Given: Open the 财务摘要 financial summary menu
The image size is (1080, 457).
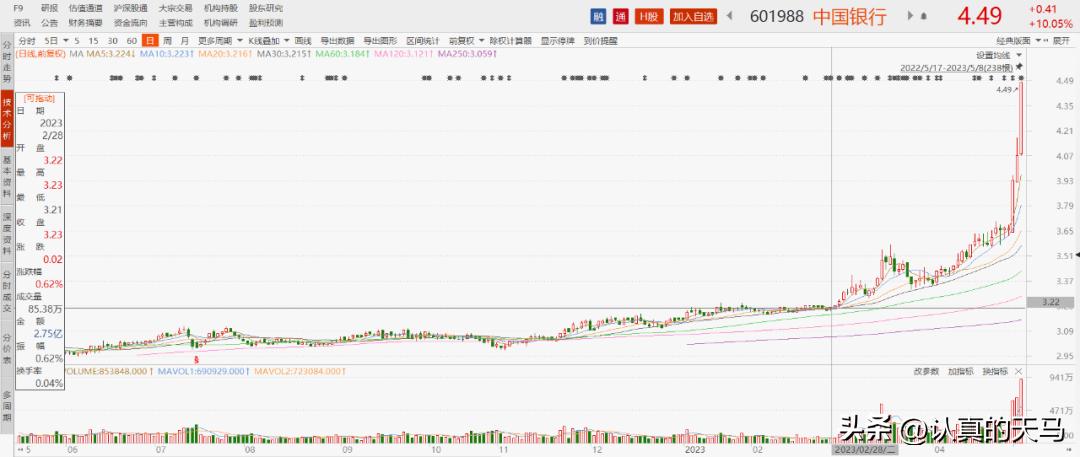Looking at the screenshot, I should [85, 23].
